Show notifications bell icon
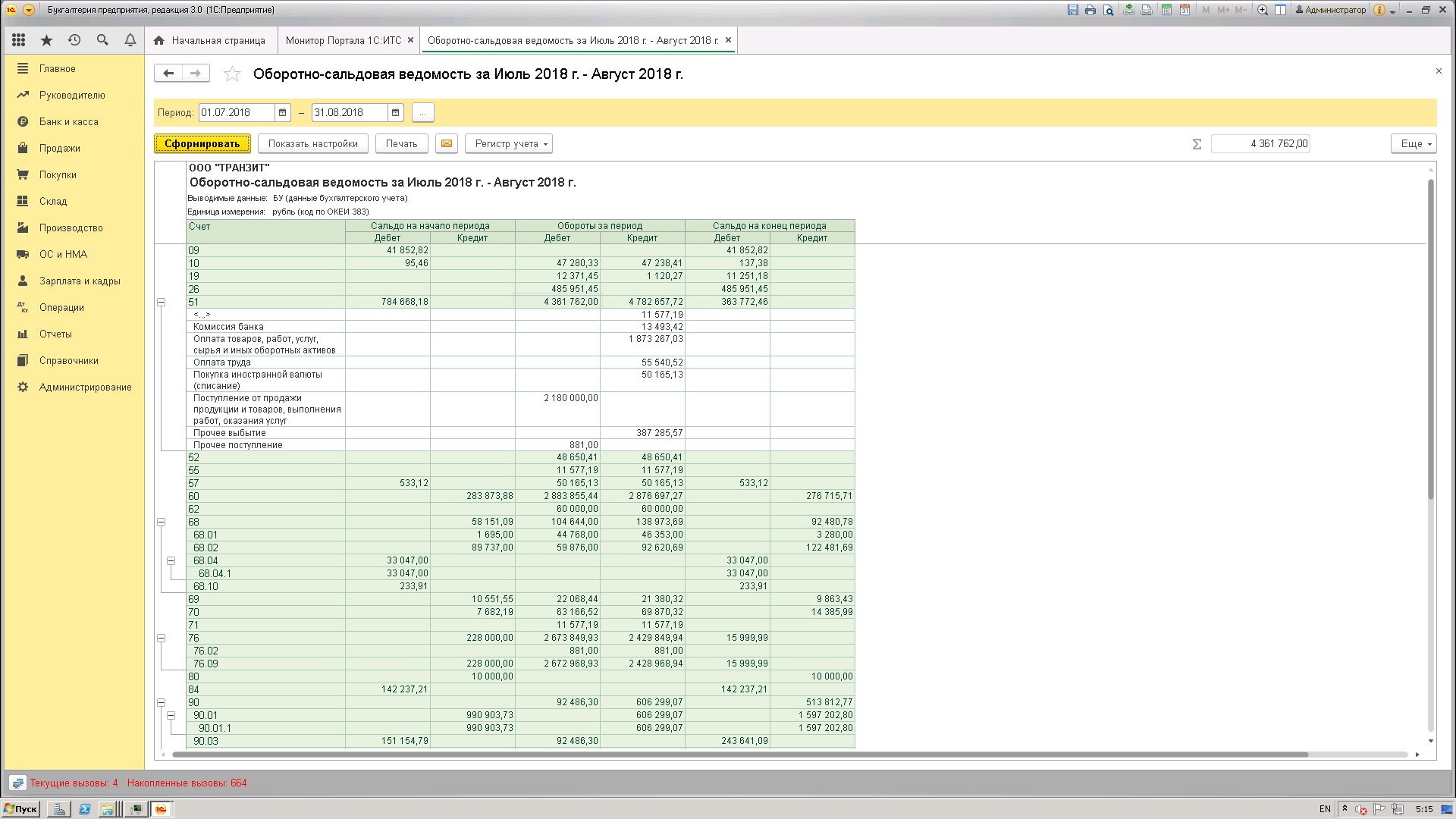 point(130,40)
